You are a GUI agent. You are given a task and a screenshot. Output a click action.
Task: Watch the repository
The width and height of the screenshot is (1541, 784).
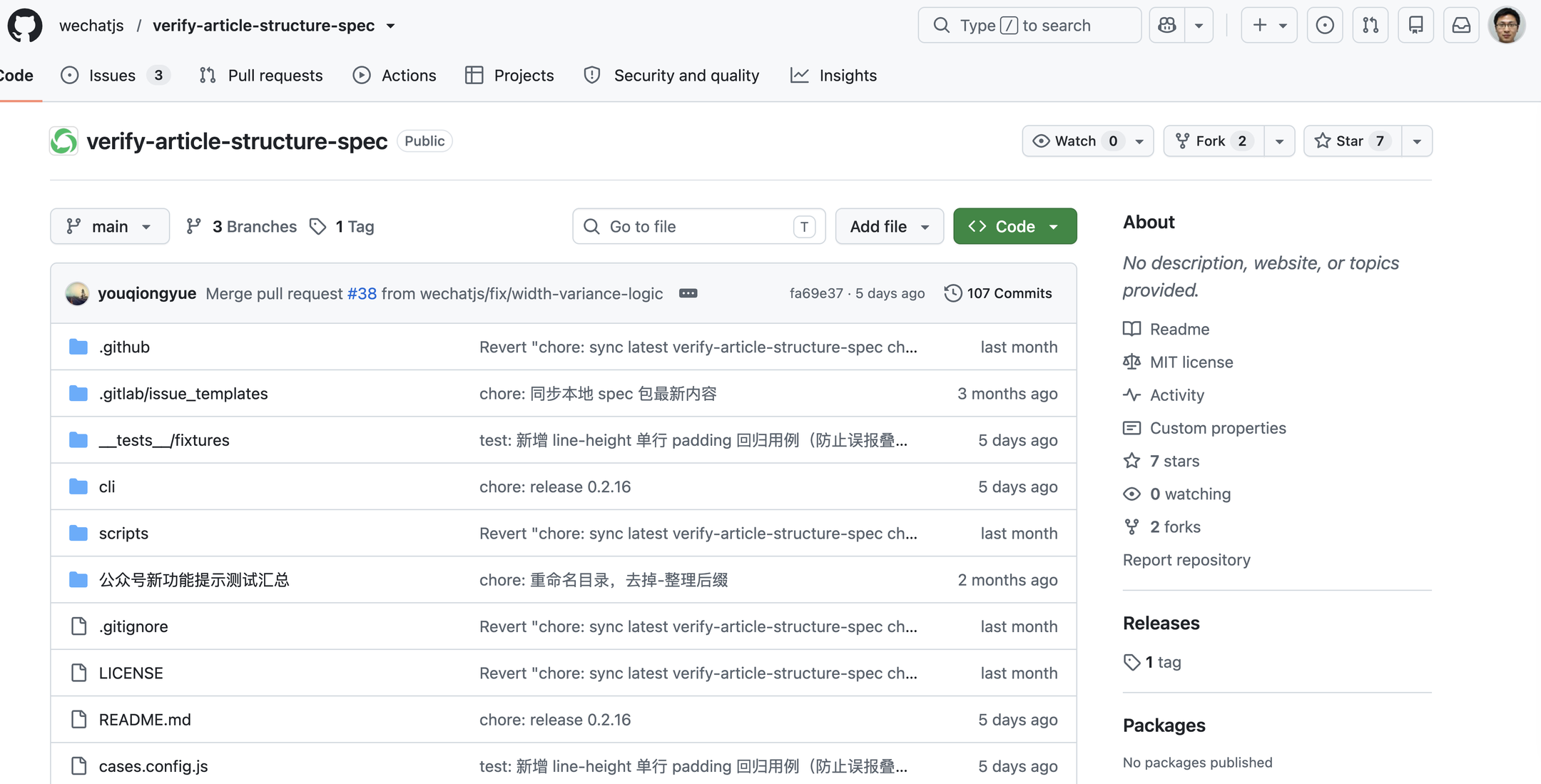[1088, 141]
